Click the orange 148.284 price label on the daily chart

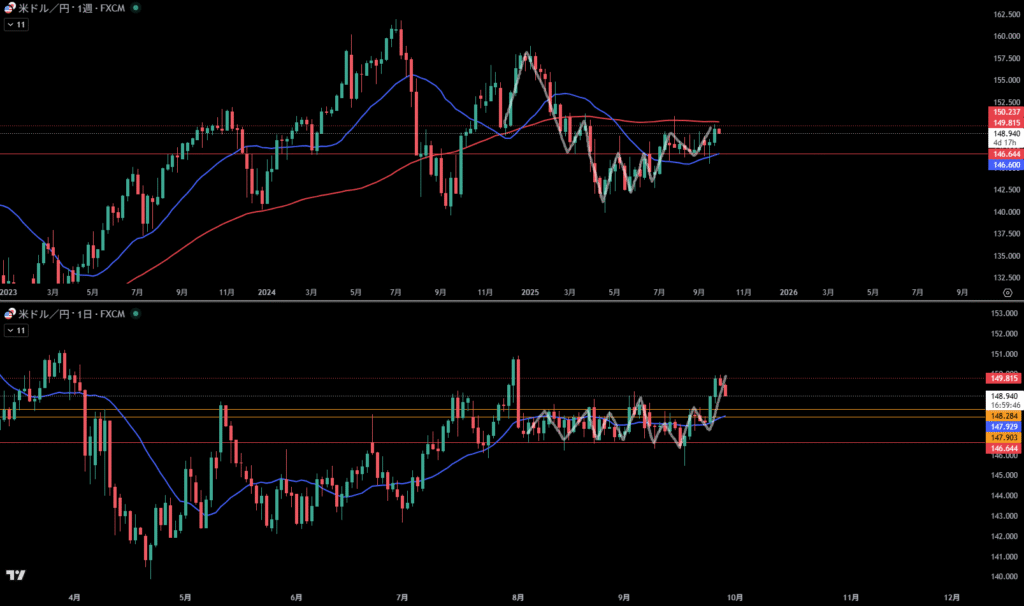[x=1004, y=415]
